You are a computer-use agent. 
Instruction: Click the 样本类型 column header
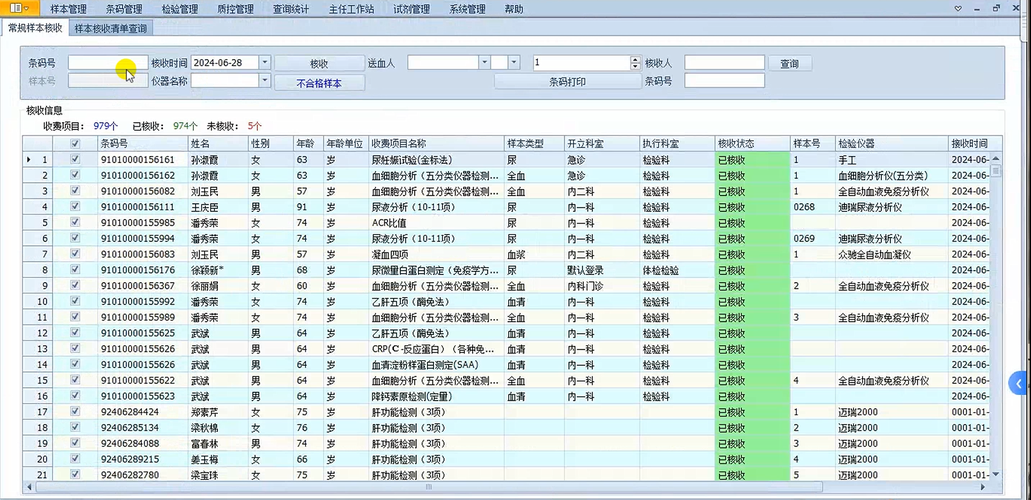pyautogui.click(x=533, y=143)
